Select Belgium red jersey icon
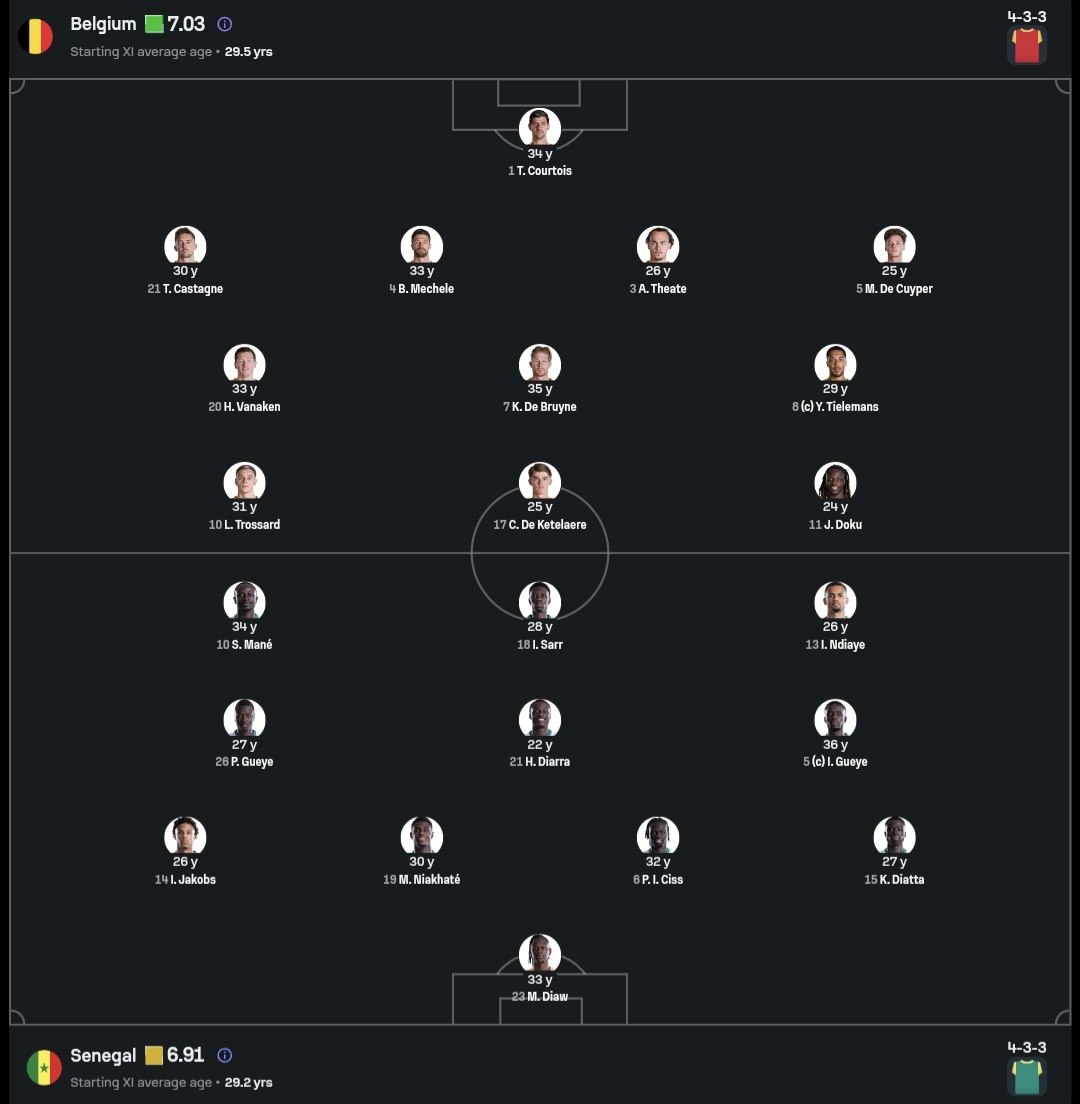1080x1104 pixels. click(1026, 46)
